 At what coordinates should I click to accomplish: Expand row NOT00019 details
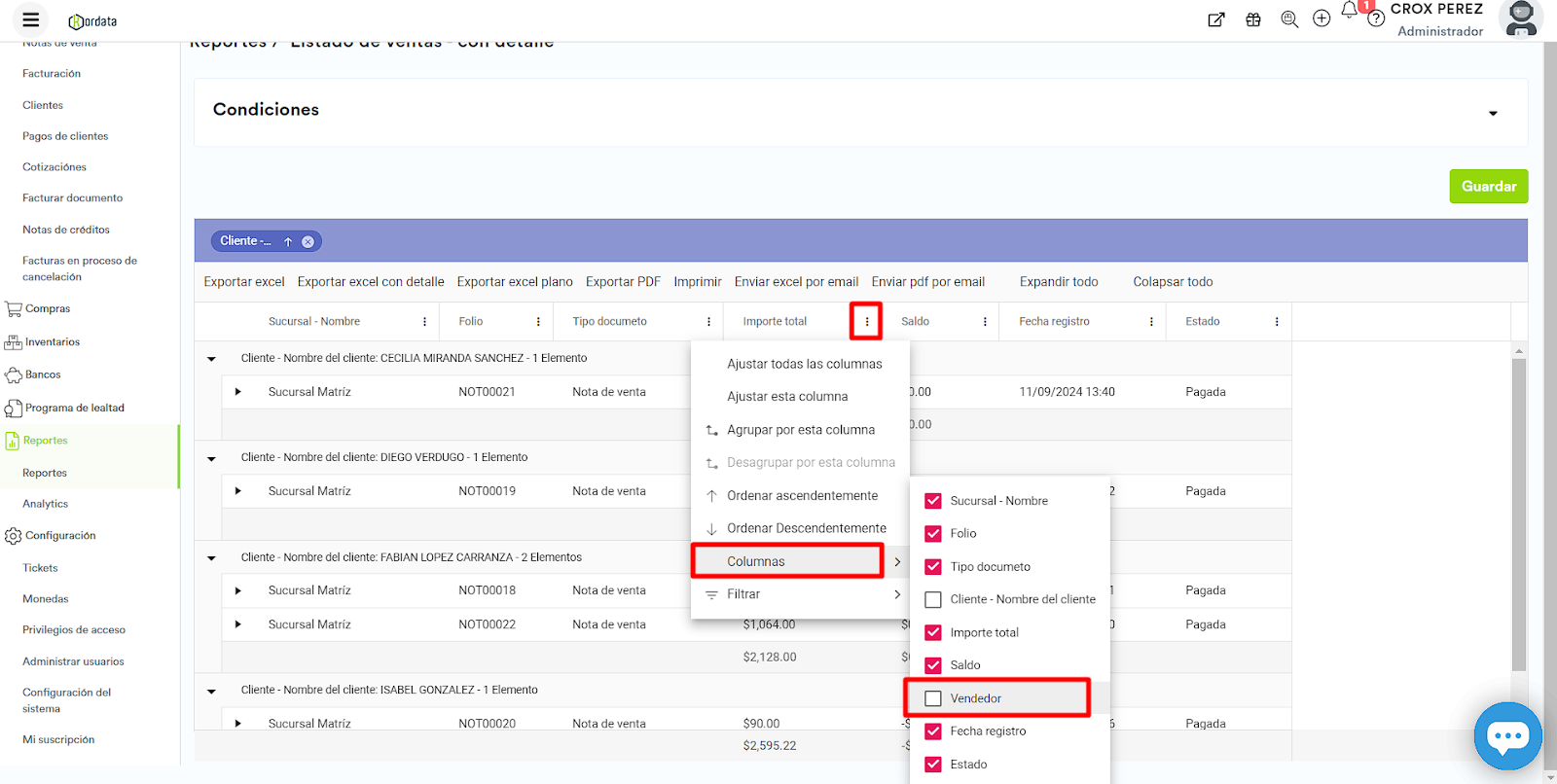point(237,491)
